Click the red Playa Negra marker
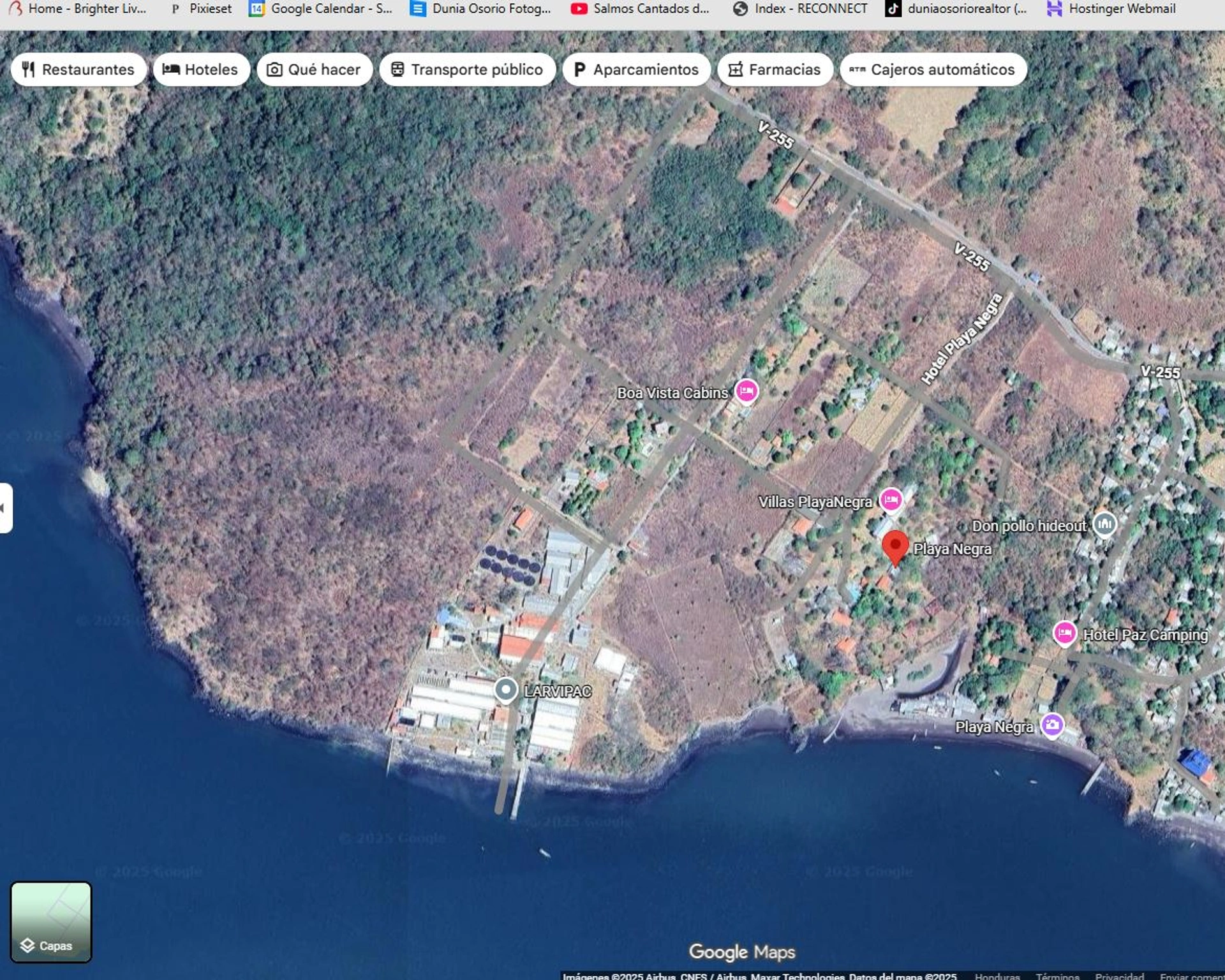The width and height of the screenshot is (1225, 980). [895, 546]
